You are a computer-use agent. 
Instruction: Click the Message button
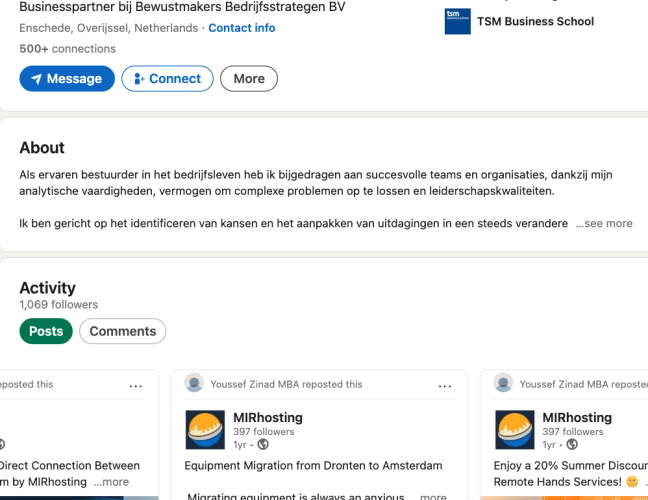click(67, 79)
